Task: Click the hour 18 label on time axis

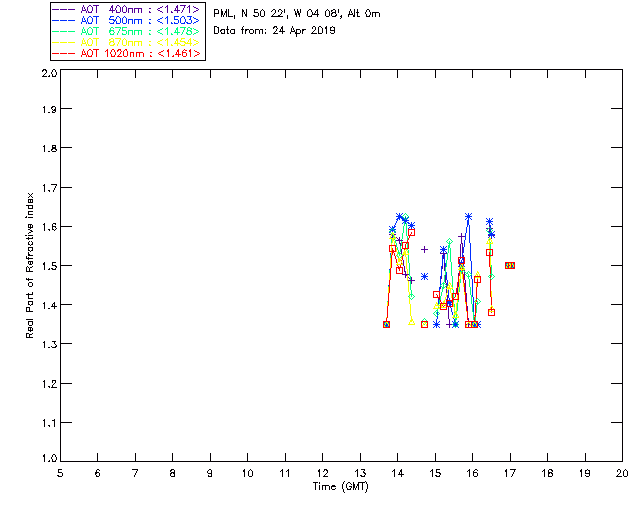Action: pyautogui.click(x=547, y=474)
